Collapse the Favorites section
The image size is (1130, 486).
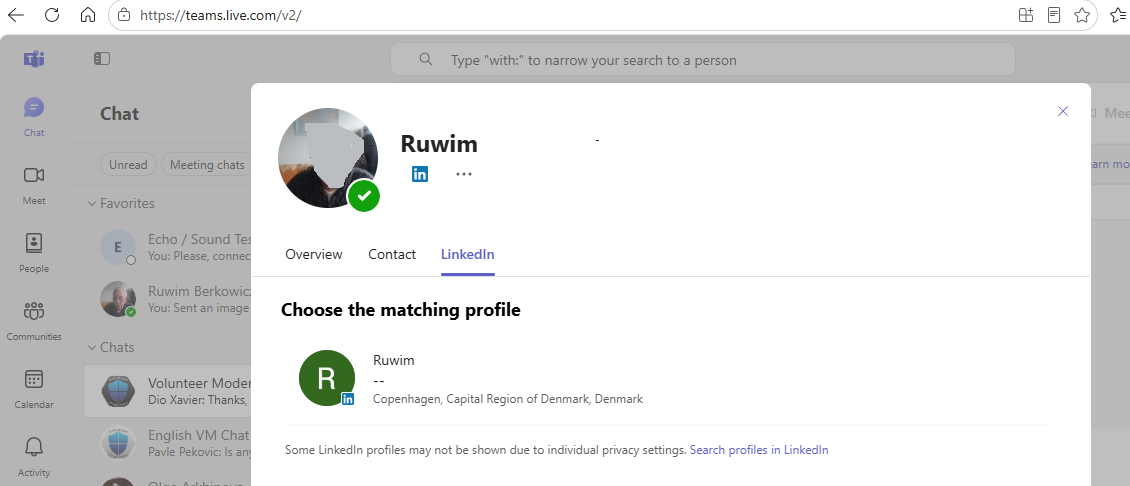click(121, 203)
